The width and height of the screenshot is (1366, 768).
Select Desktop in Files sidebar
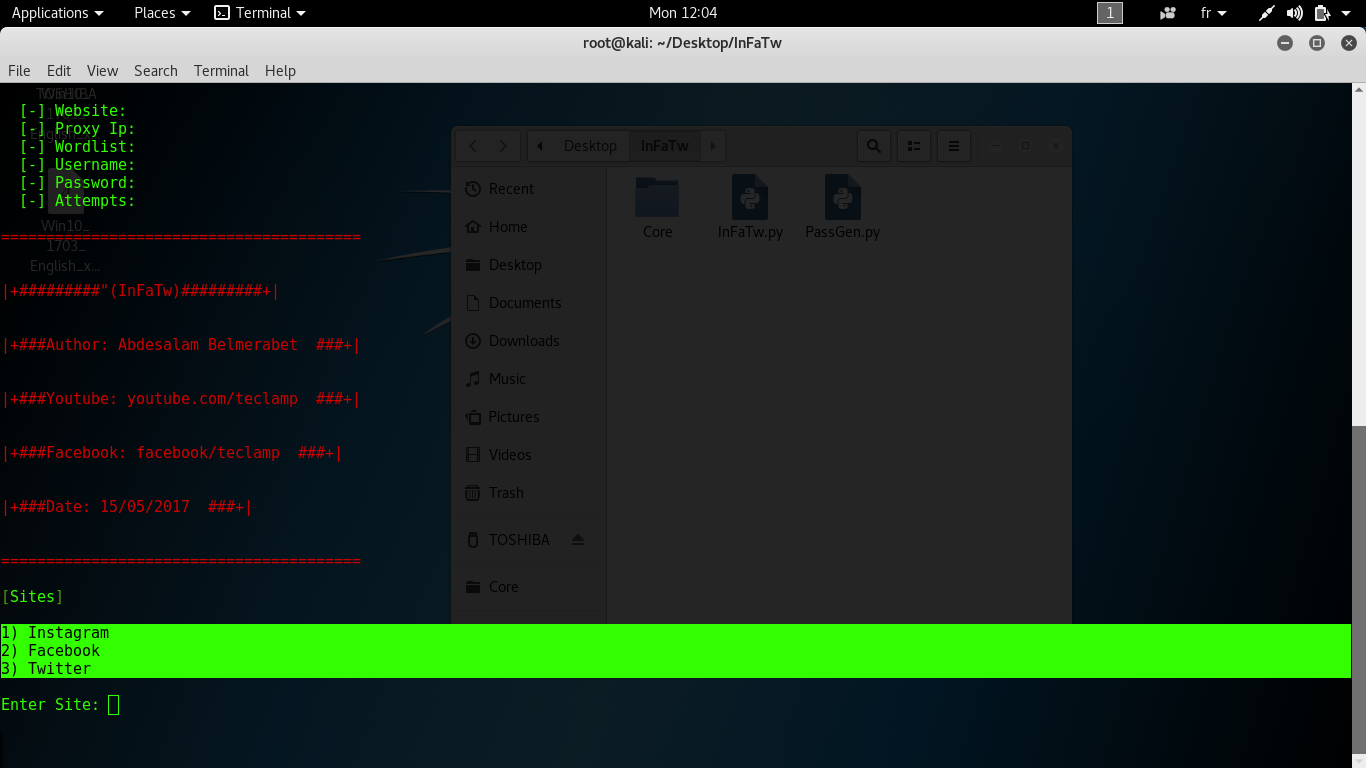[x=529, y=265]
